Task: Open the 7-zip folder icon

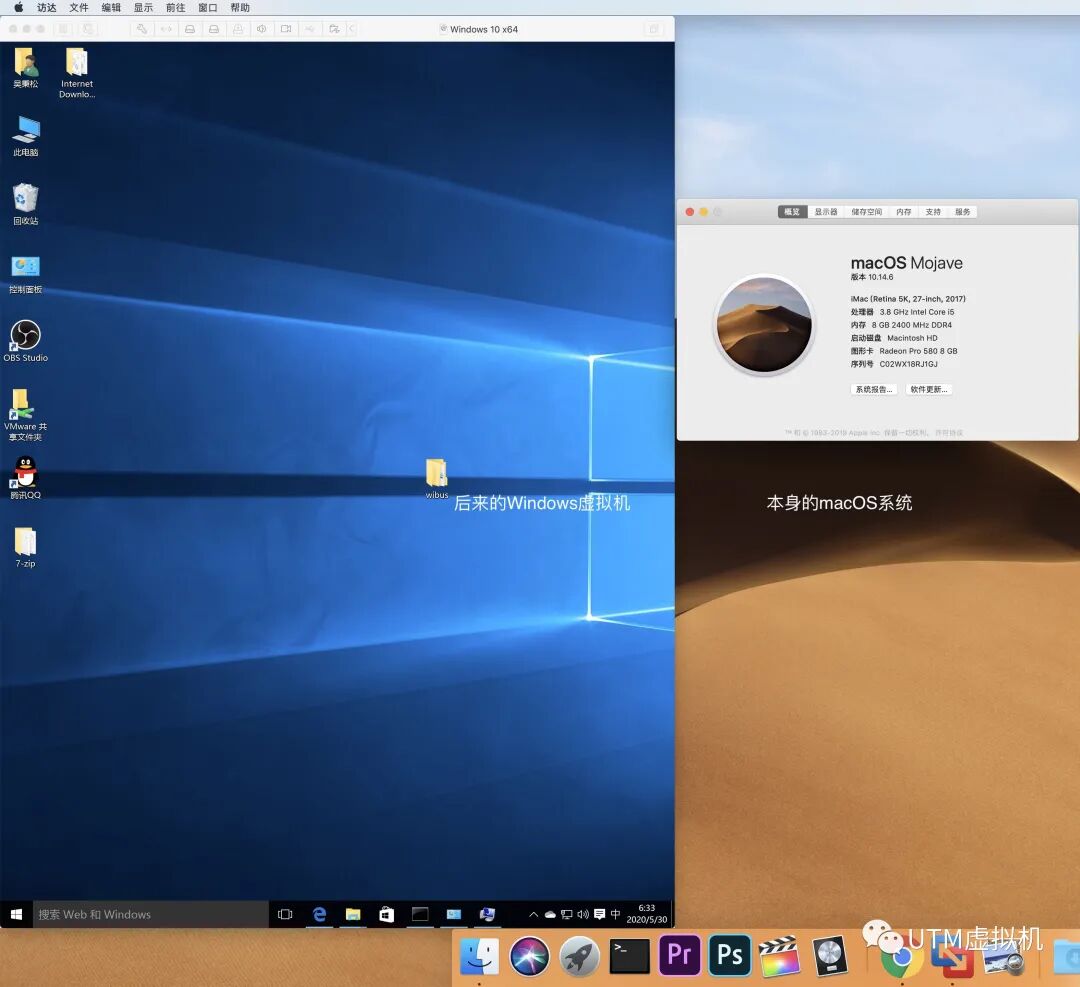Action: [25, 547]
